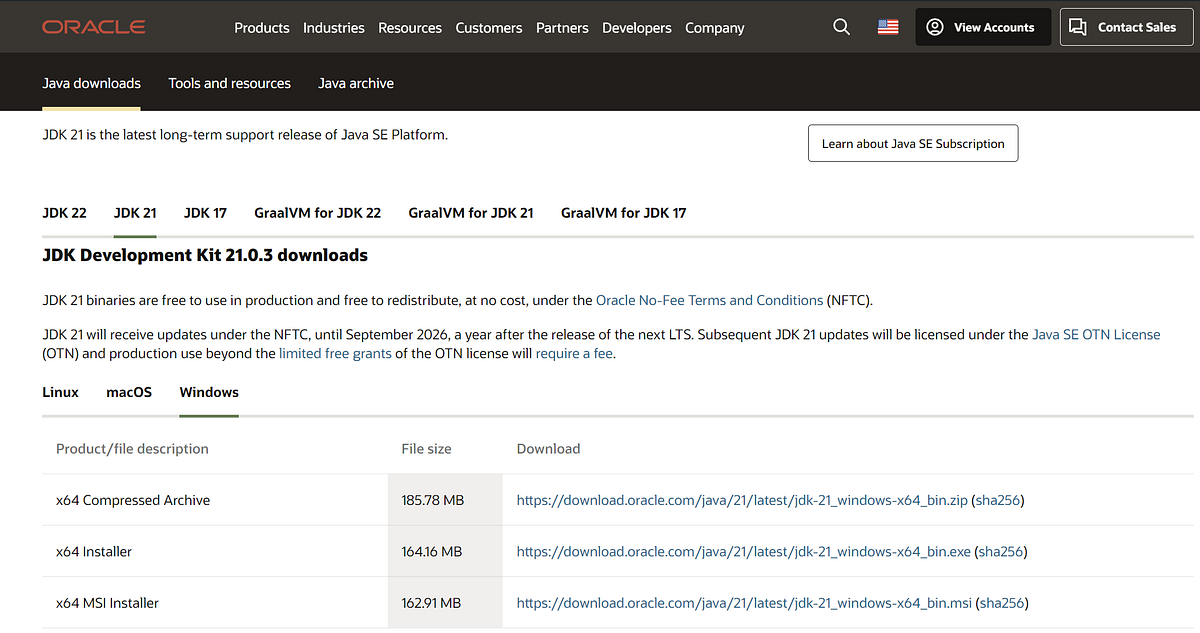Open the Customers menu

pyautogui.click(x=489, y=28)
